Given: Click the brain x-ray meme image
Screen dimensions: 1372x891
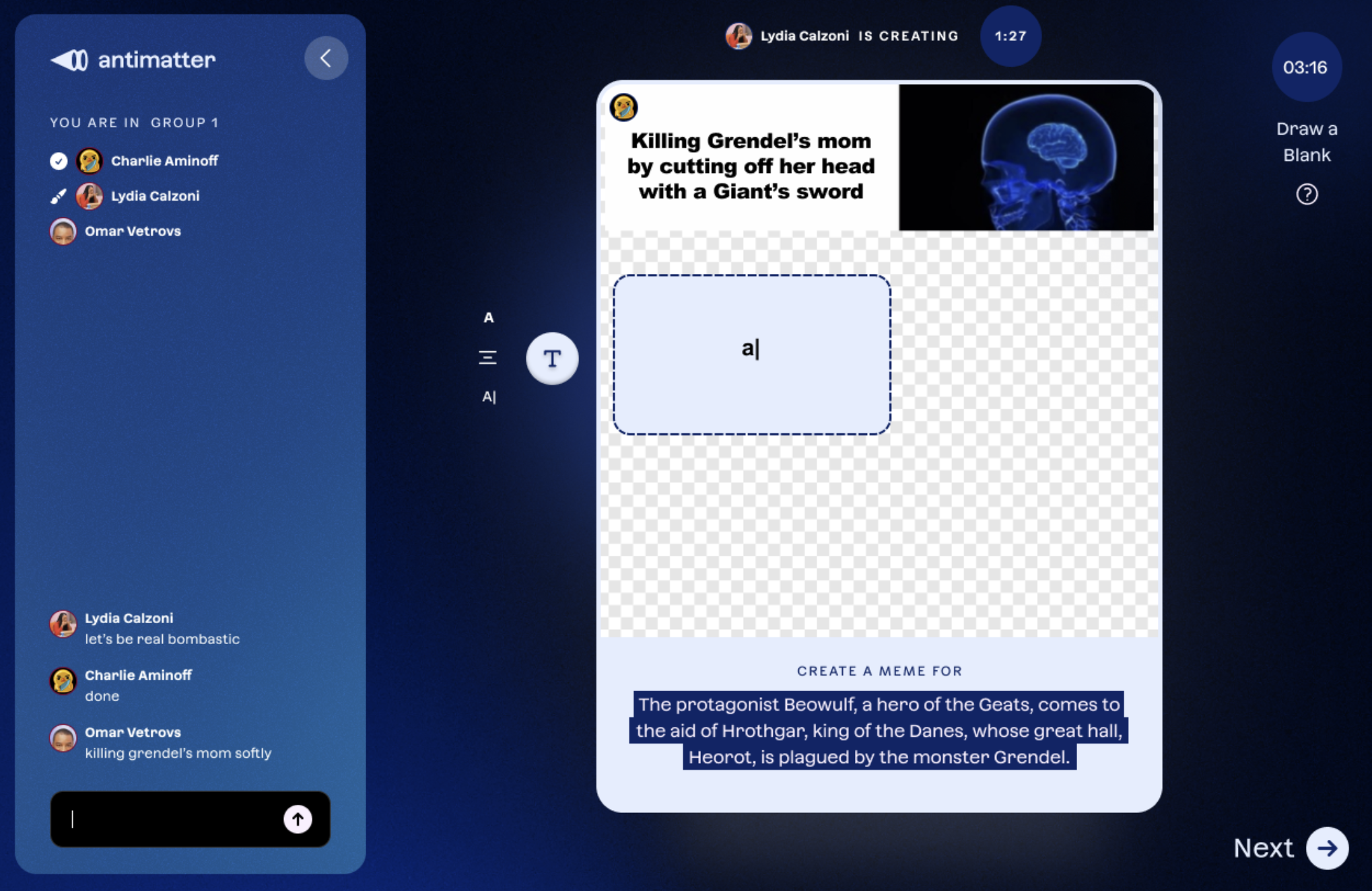Looking at the screenshot, I should [x=1025, y=157].
